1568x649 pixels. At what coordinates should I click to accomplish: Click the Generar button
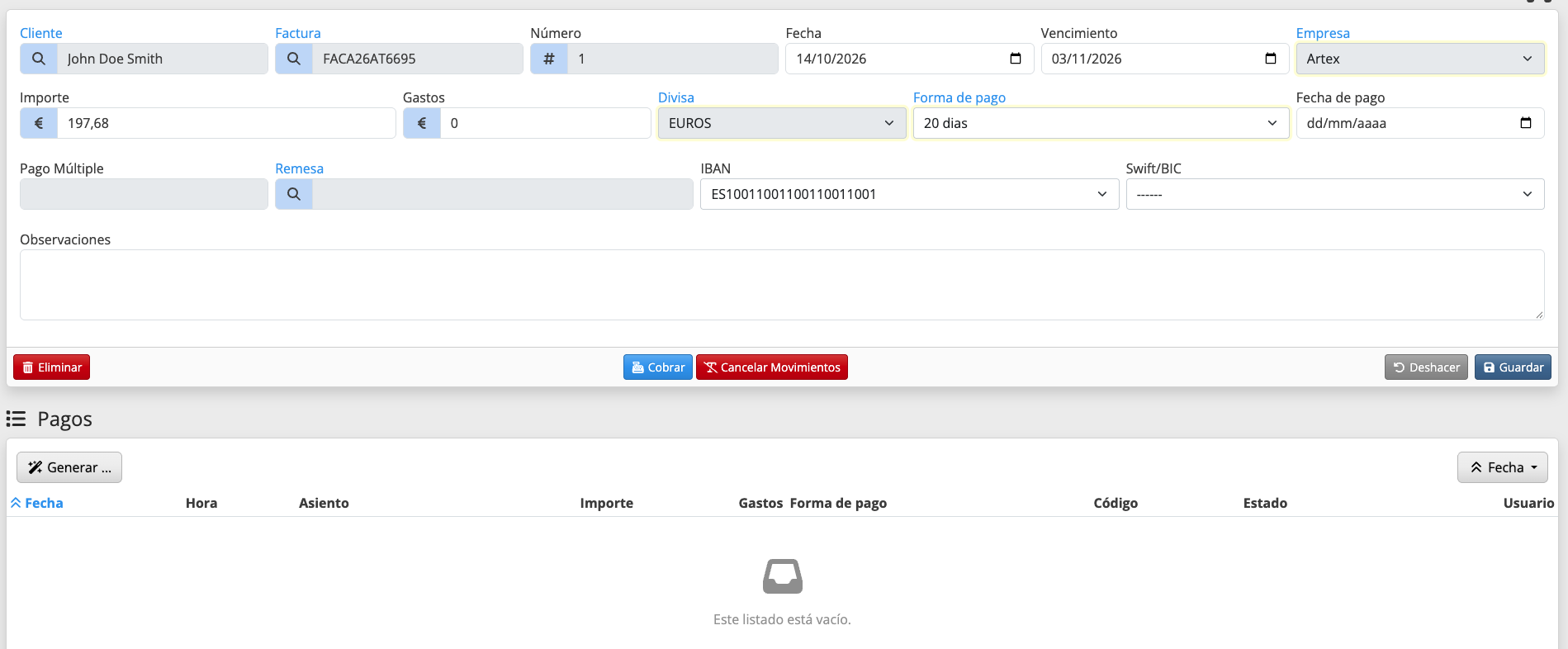pos(69,467)
